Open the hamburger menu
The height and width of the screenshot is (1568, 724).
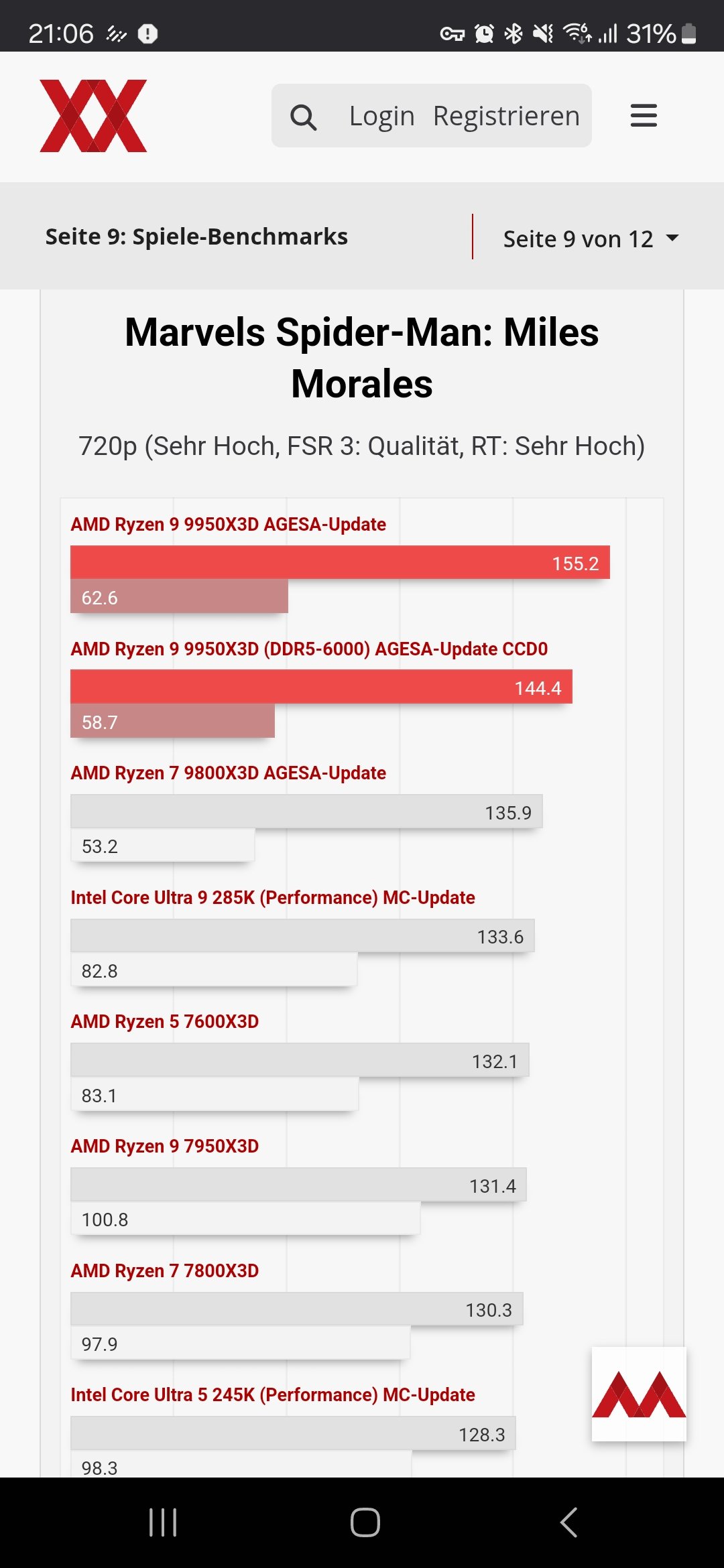click(x=644, y=115)
